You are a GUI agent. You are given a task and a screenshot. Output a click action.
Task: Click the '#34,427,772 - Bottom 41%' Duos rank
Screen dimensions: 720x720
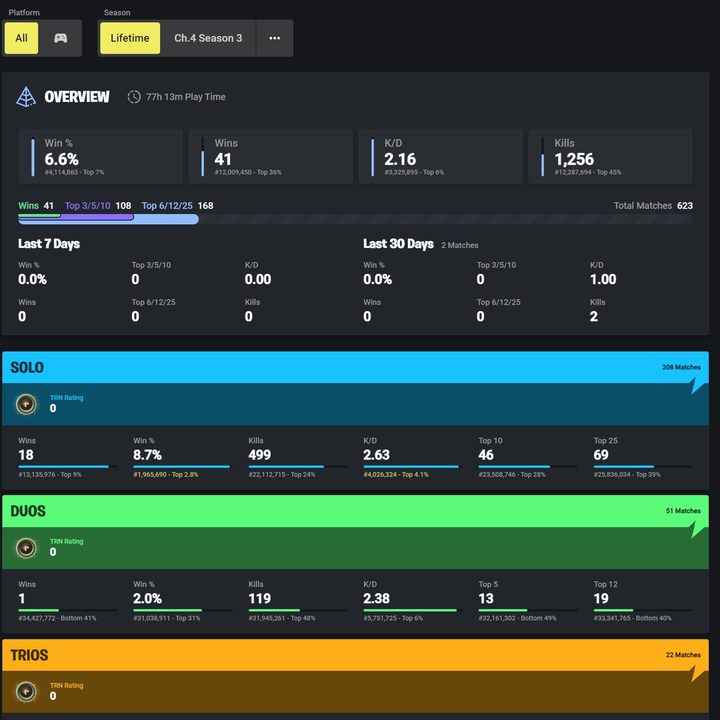click(57, 619)
